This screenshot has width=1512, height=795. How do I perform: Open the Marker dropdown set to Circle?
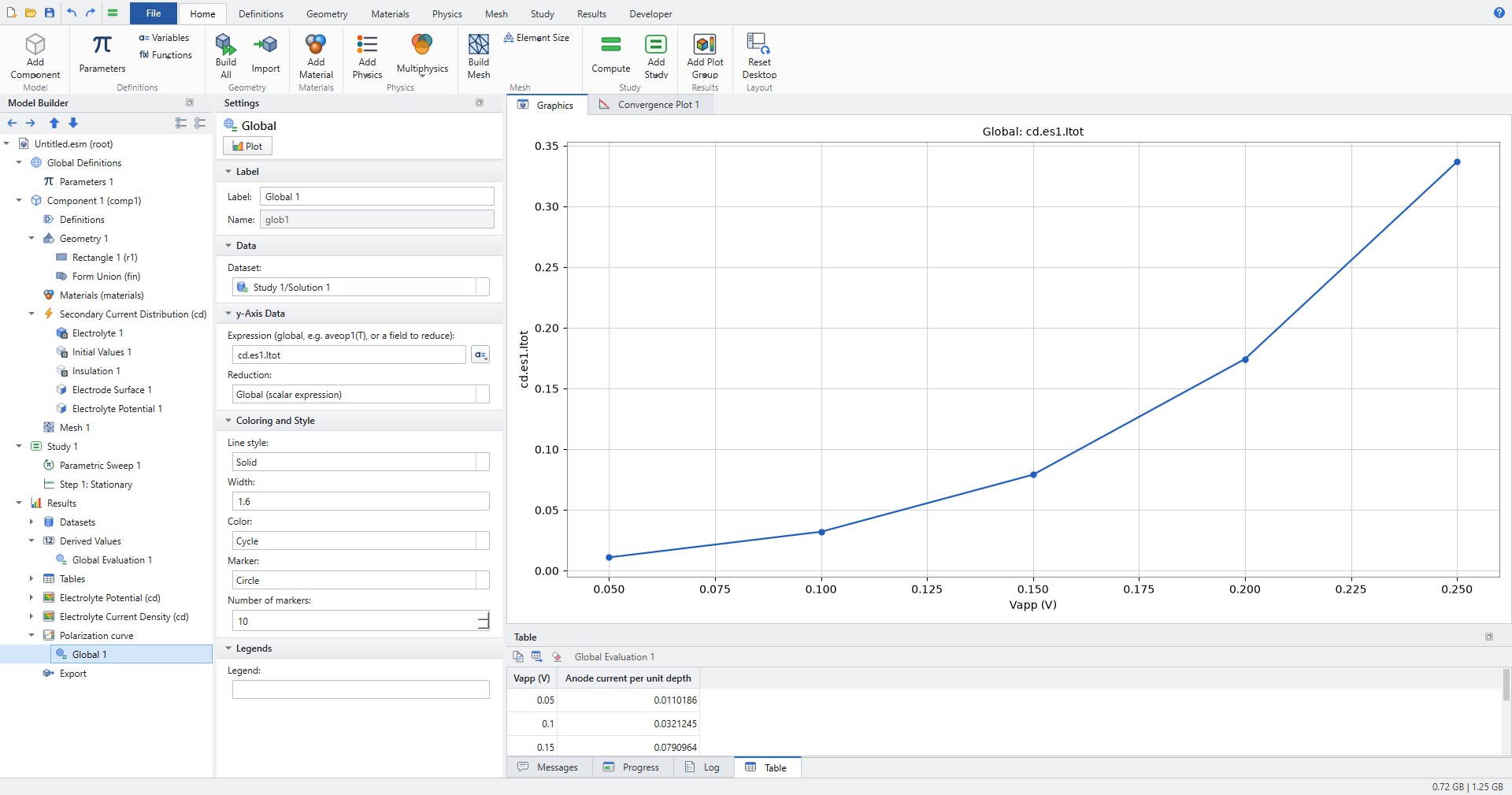(361, 580)
